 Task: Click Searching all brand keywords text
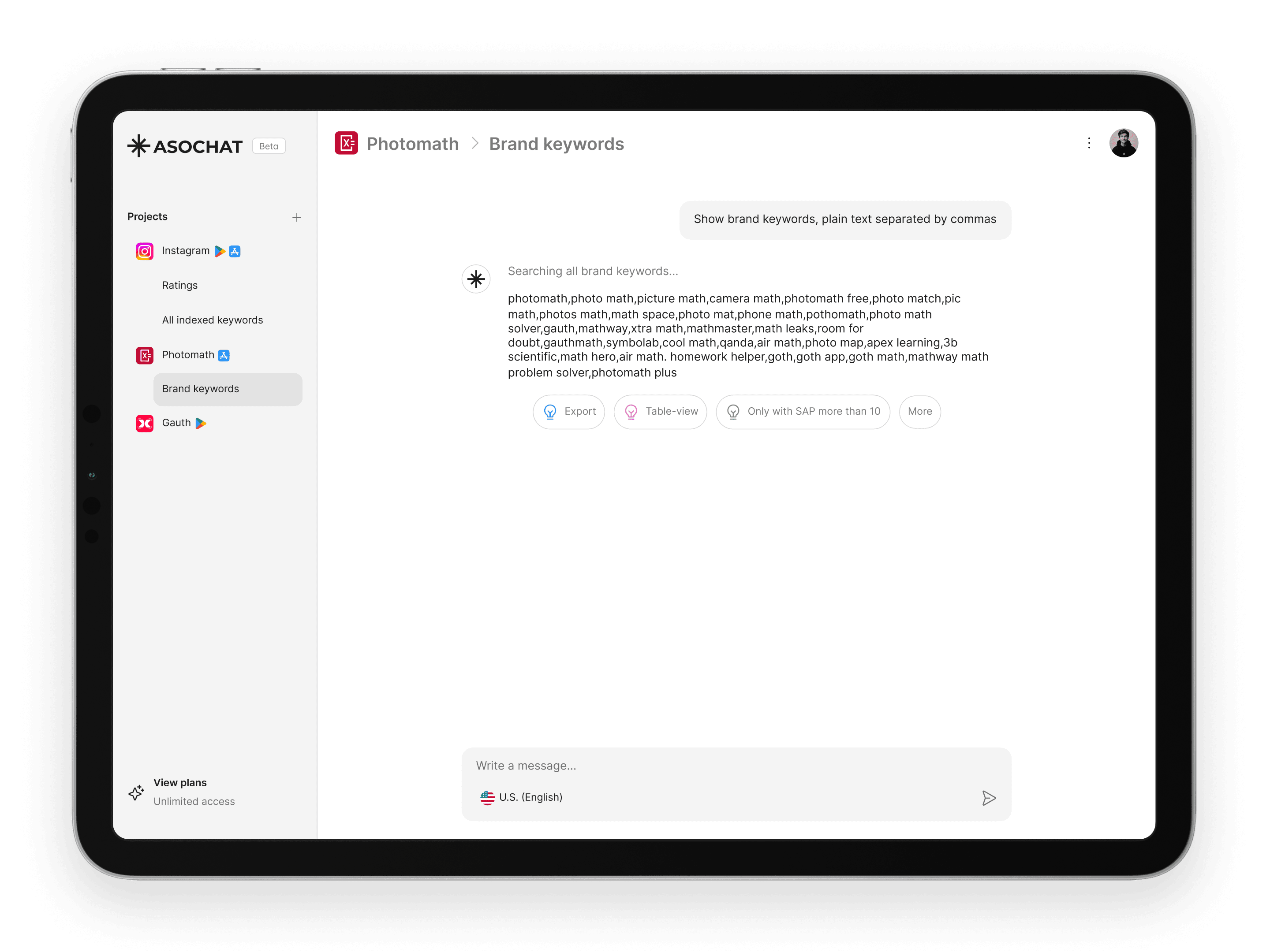(593, 271)
